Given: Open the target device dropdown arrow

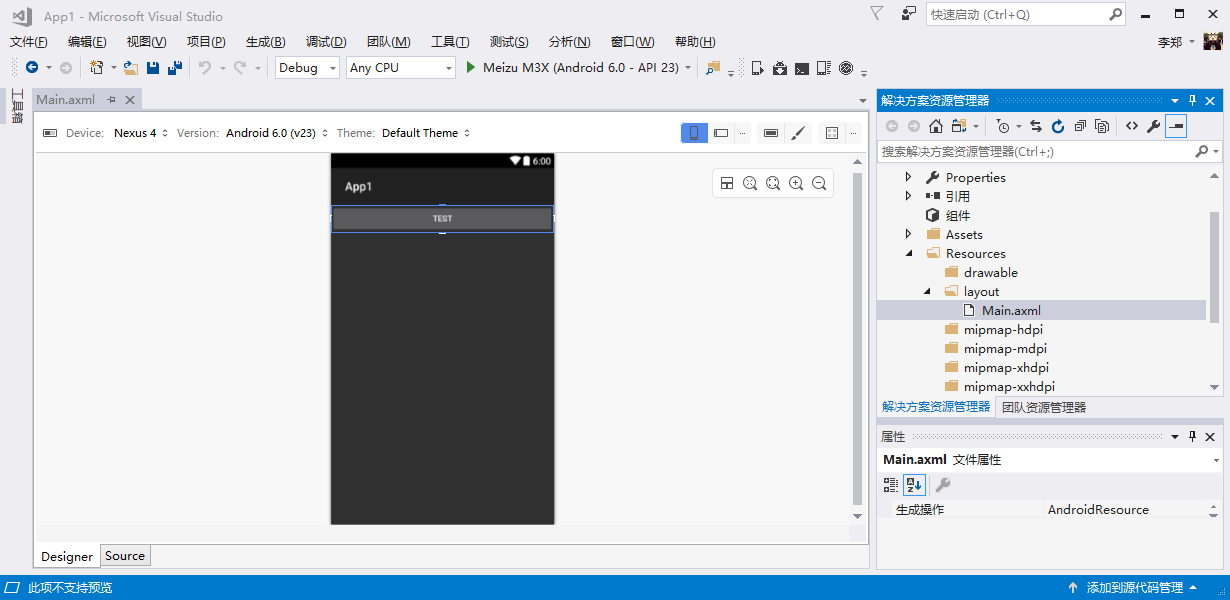Looking at the screenshot, I should coord(688,68).
